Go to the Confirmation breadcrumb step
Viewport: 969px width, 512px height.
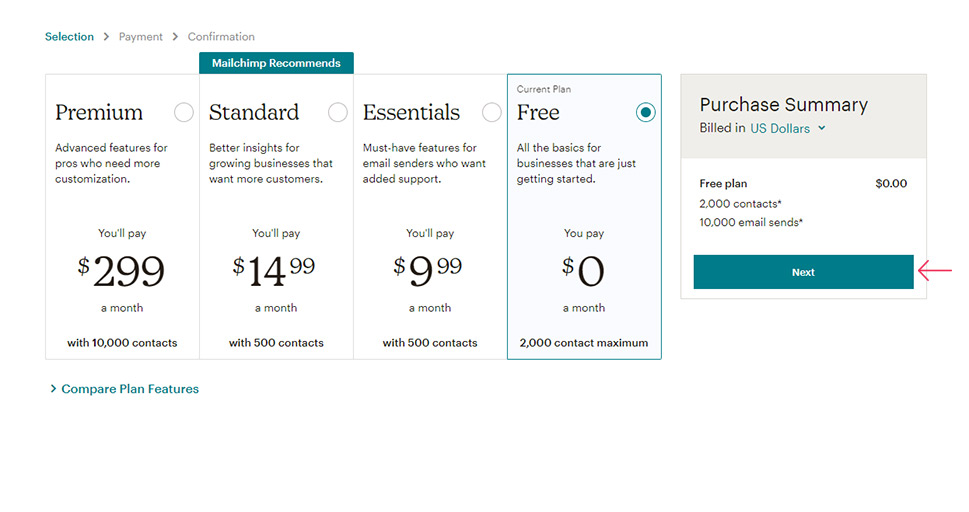(x=221, y=36)
